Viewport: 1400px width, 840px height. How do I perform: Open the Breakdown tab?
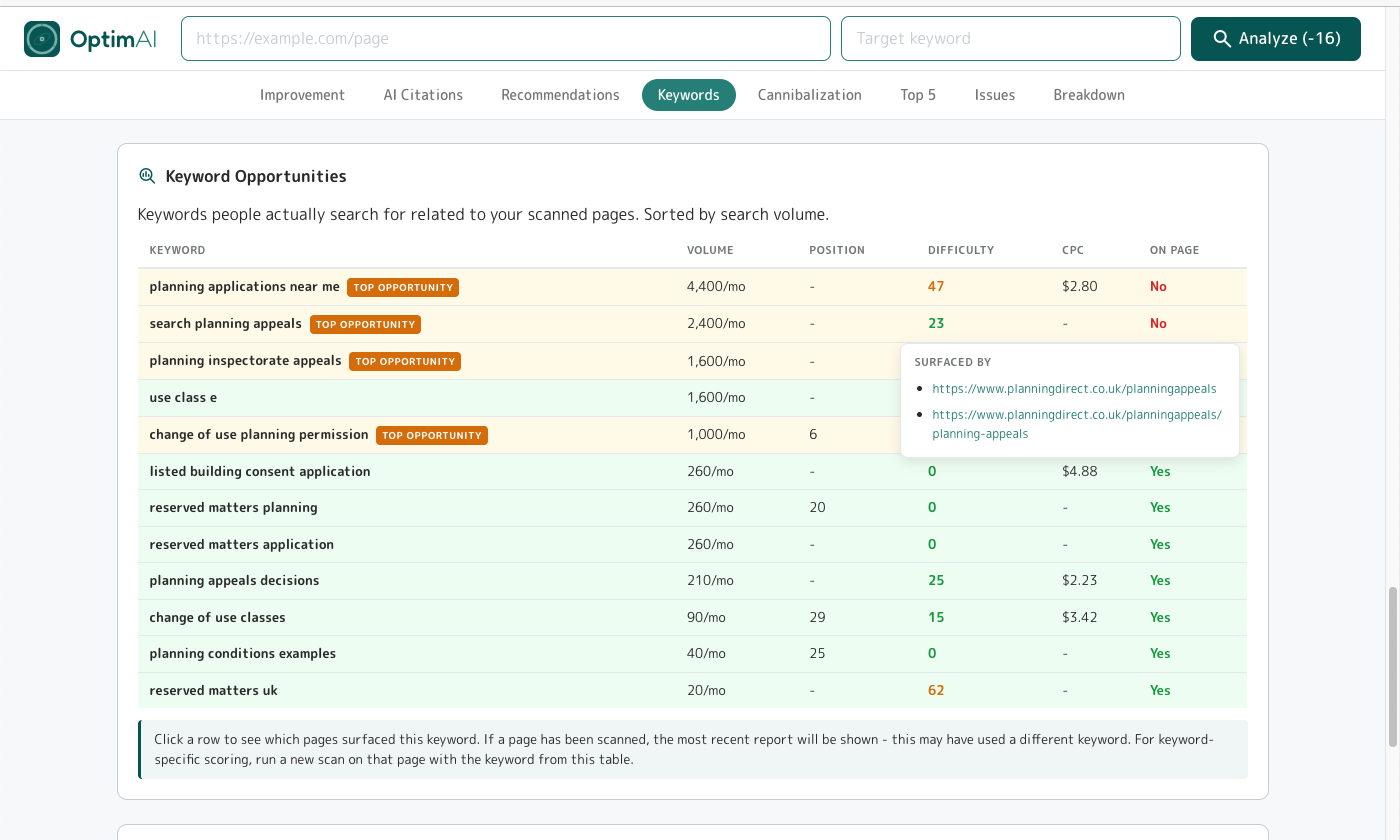point(1089,95)
